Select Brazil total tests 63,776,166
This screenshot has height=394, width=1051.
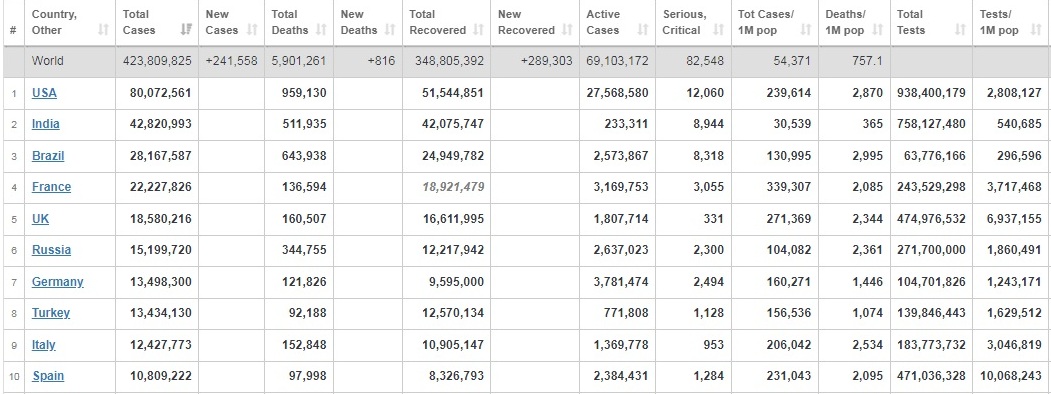click(x=935, y=155)
